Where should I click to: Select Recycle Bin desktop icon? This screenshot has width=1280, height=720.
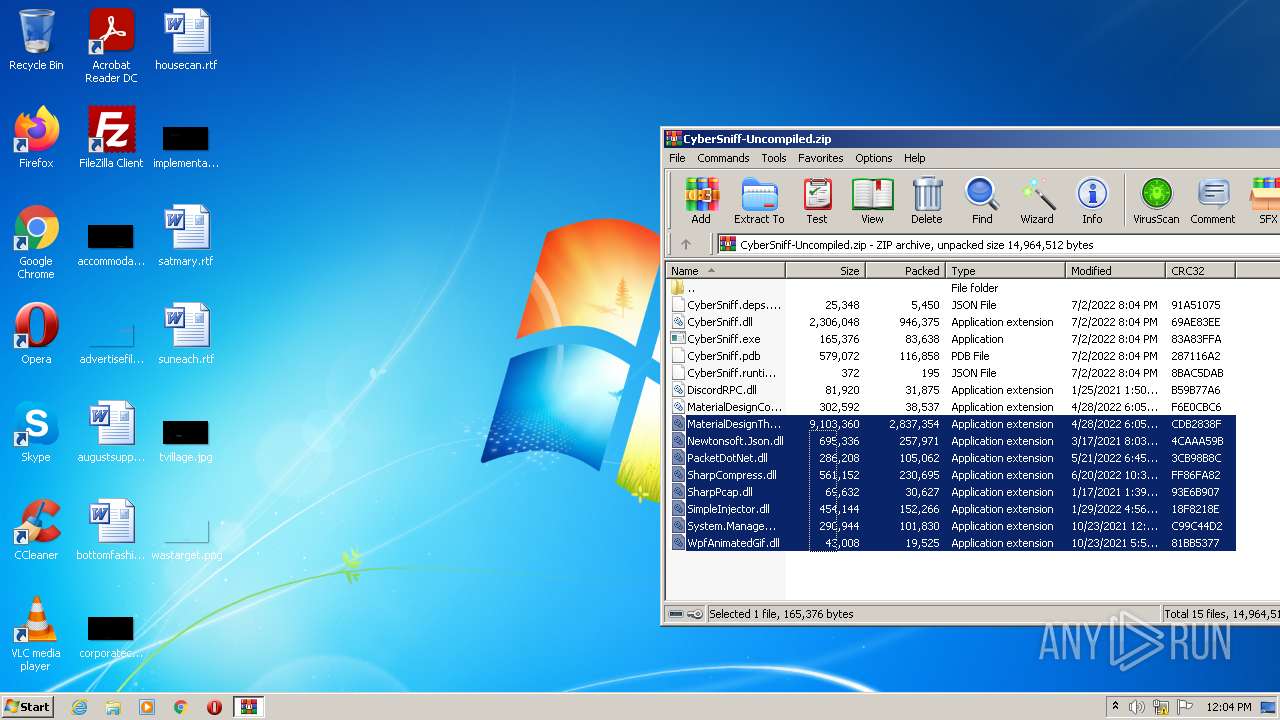point(36,40)
